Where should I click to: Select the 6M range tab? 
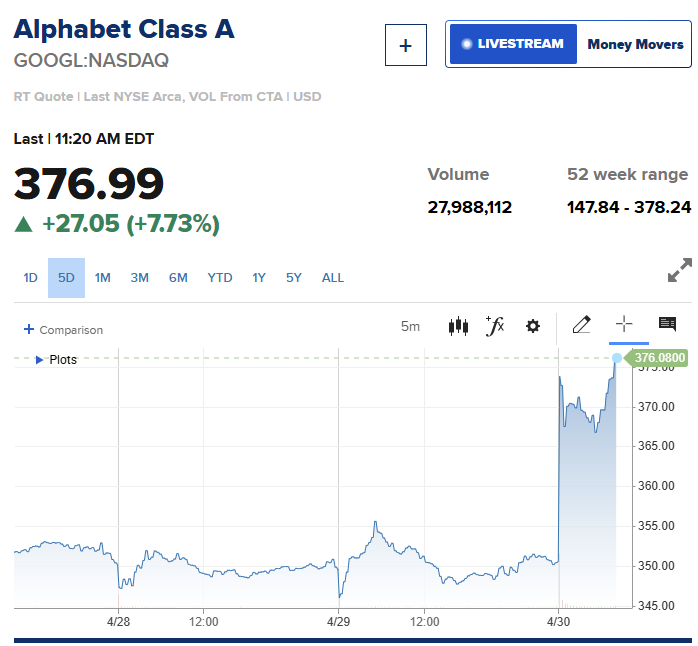[x=178, y=278]
